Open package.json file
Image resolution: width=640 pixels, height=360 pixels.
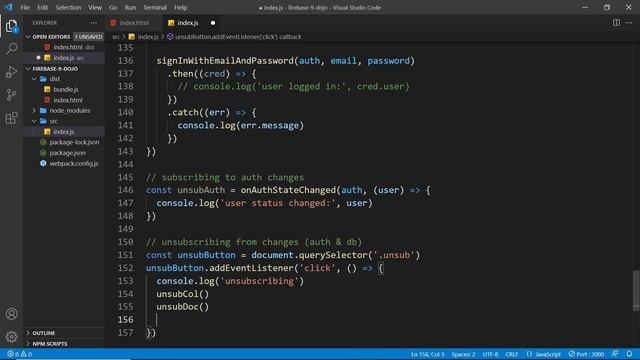(67, 153)
